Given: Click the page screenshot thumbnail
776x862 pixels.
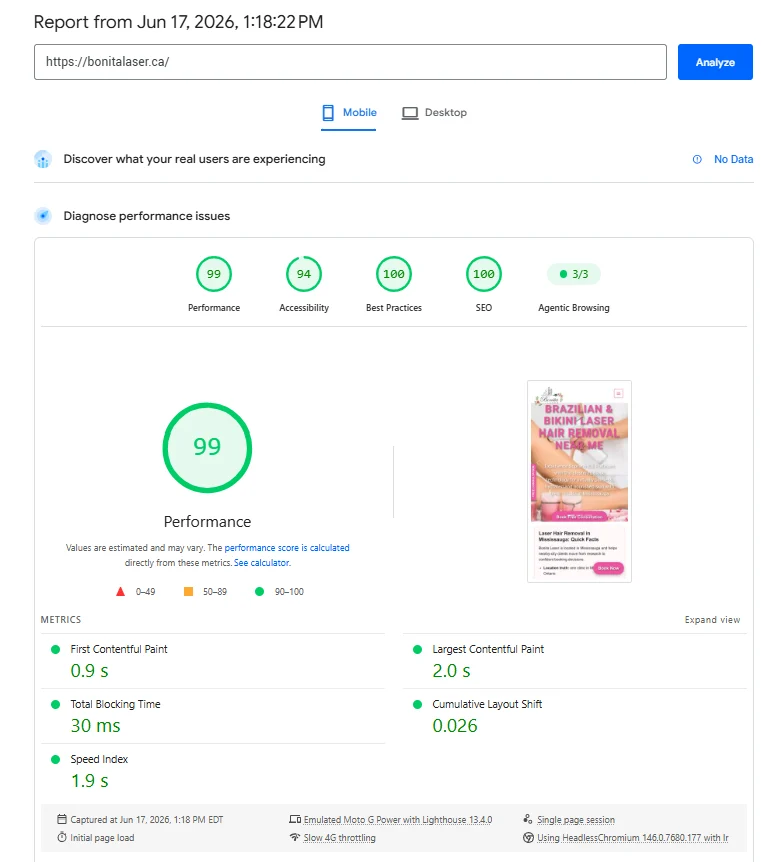Looking at the screenshot, I should point(579,481).
